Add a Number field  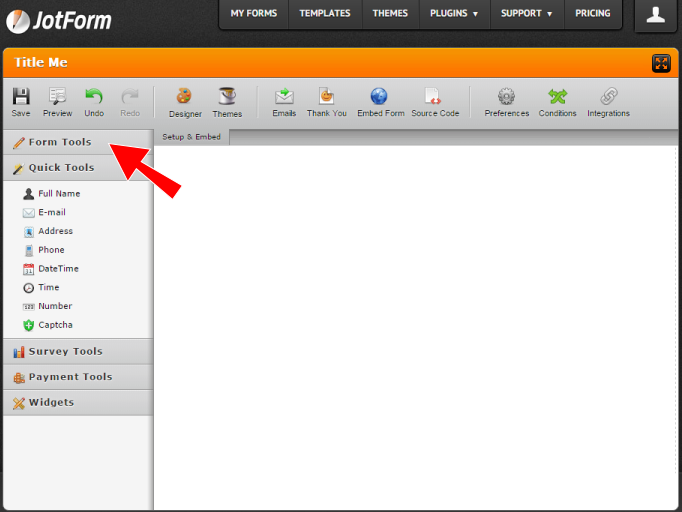47,306
